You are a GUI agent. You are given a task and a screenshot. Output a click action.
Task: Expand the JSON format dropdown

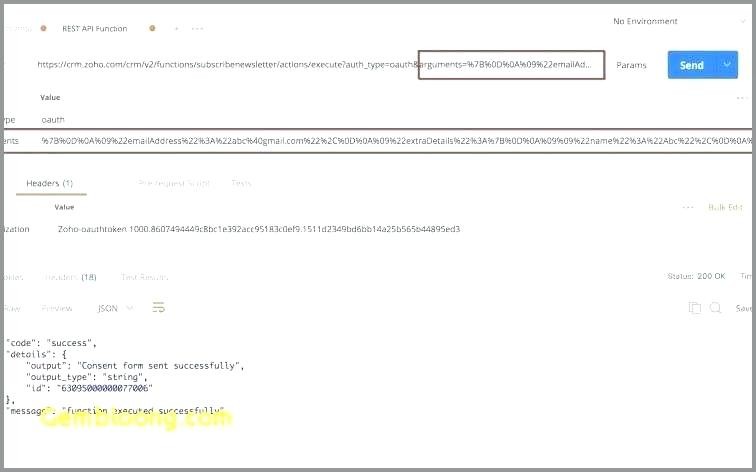click(x=115, y=308)
